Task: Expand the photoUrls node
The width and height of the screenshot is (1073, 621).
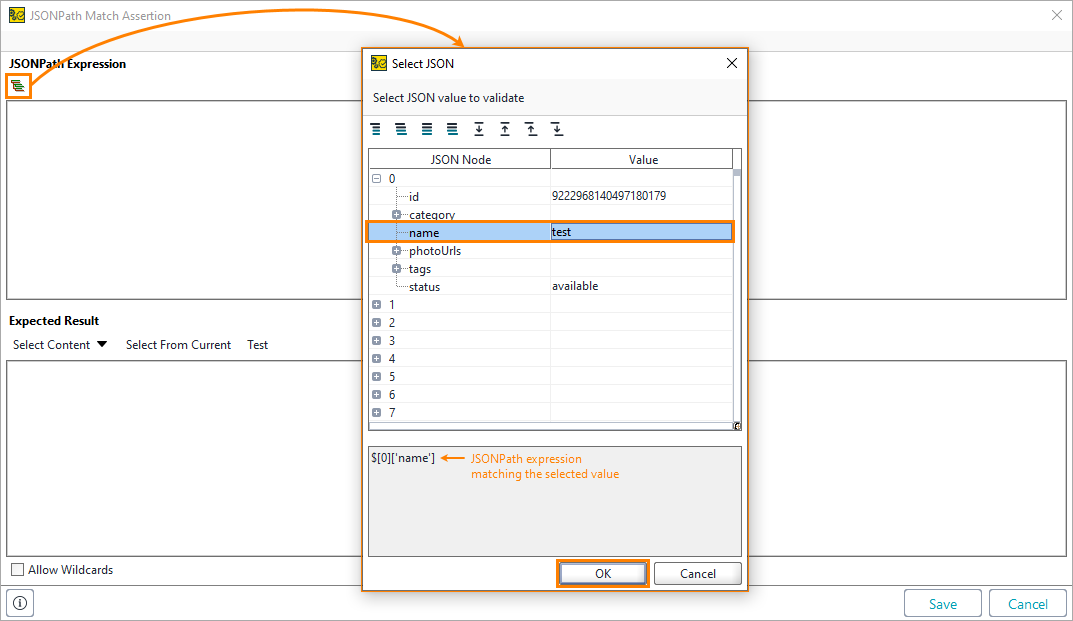Action: click(x=395, y=250)
